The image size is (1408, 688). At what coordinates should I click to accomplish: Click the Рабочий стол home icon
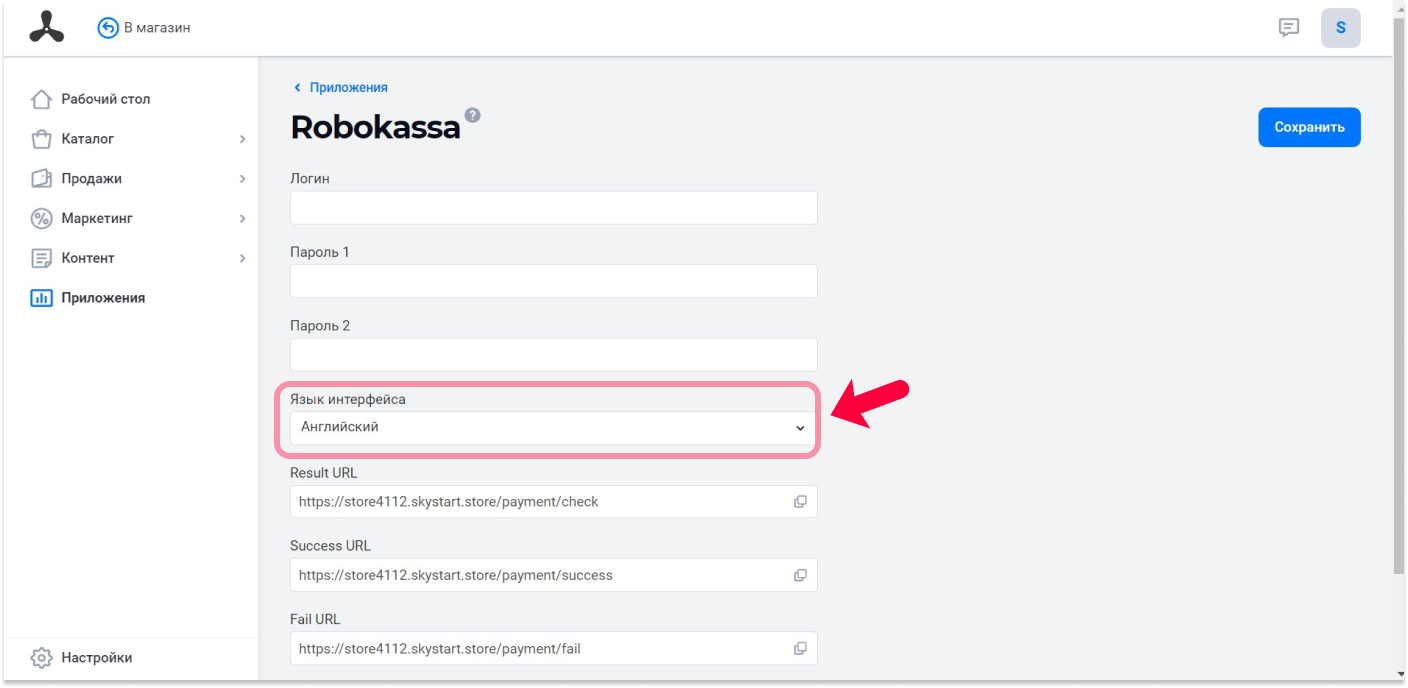(41, 99)
